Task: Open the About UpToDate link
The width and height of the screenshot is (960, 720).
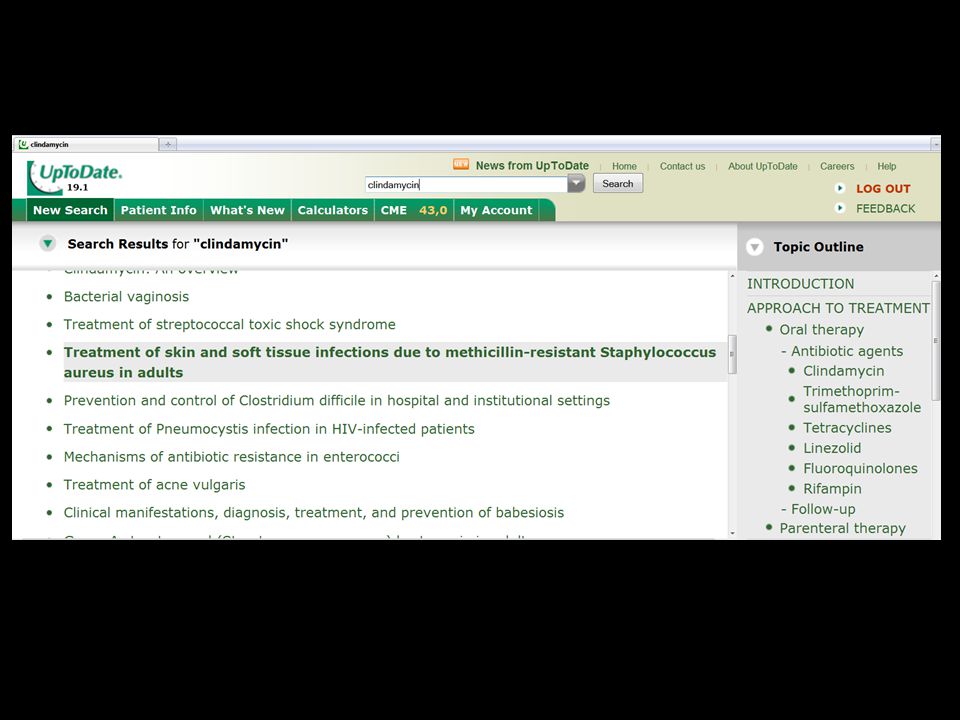Action: pyautogui.click(x=762, y=166)
